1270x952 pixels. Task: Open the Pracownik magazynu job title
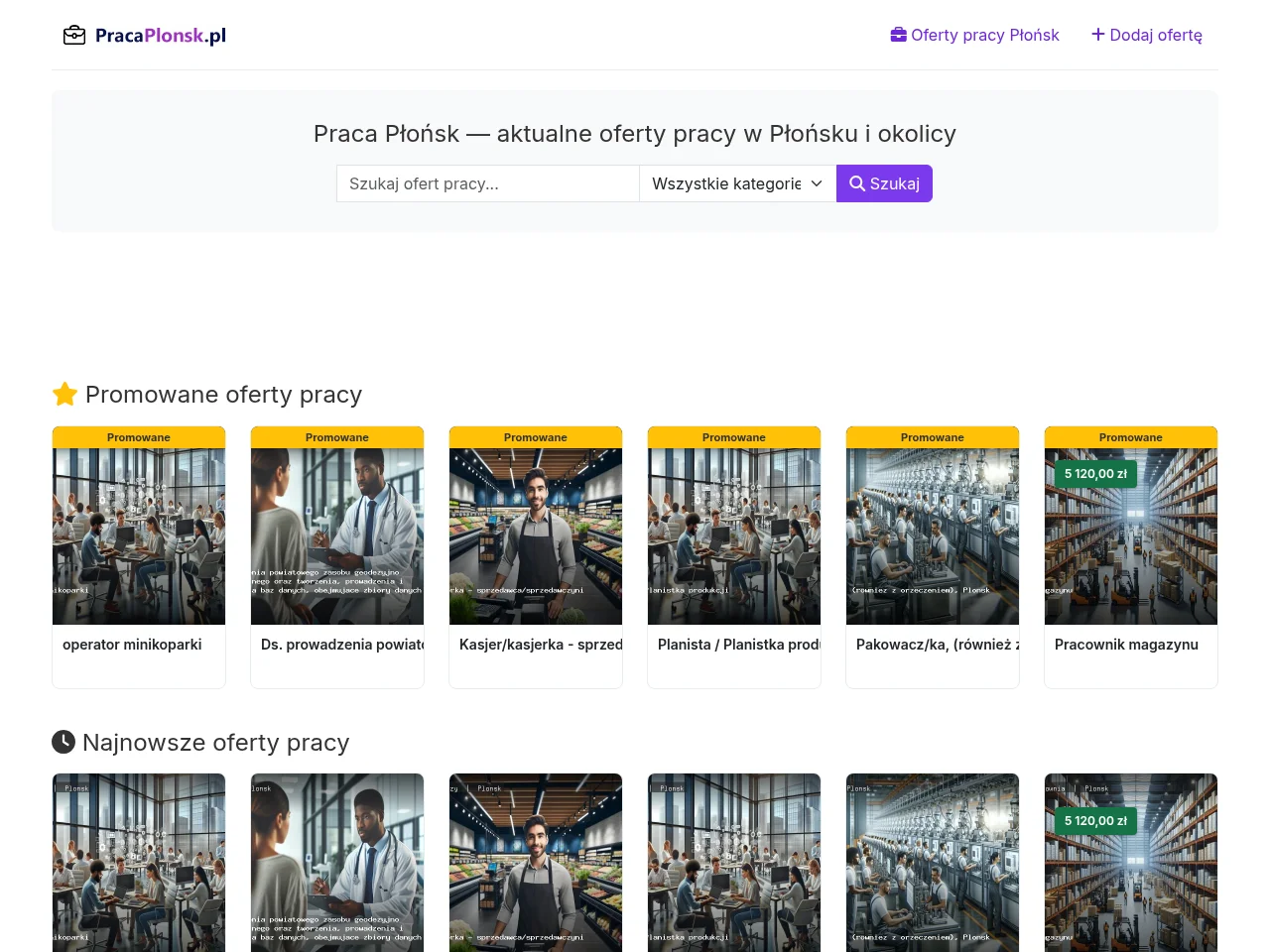[1126, 645]
